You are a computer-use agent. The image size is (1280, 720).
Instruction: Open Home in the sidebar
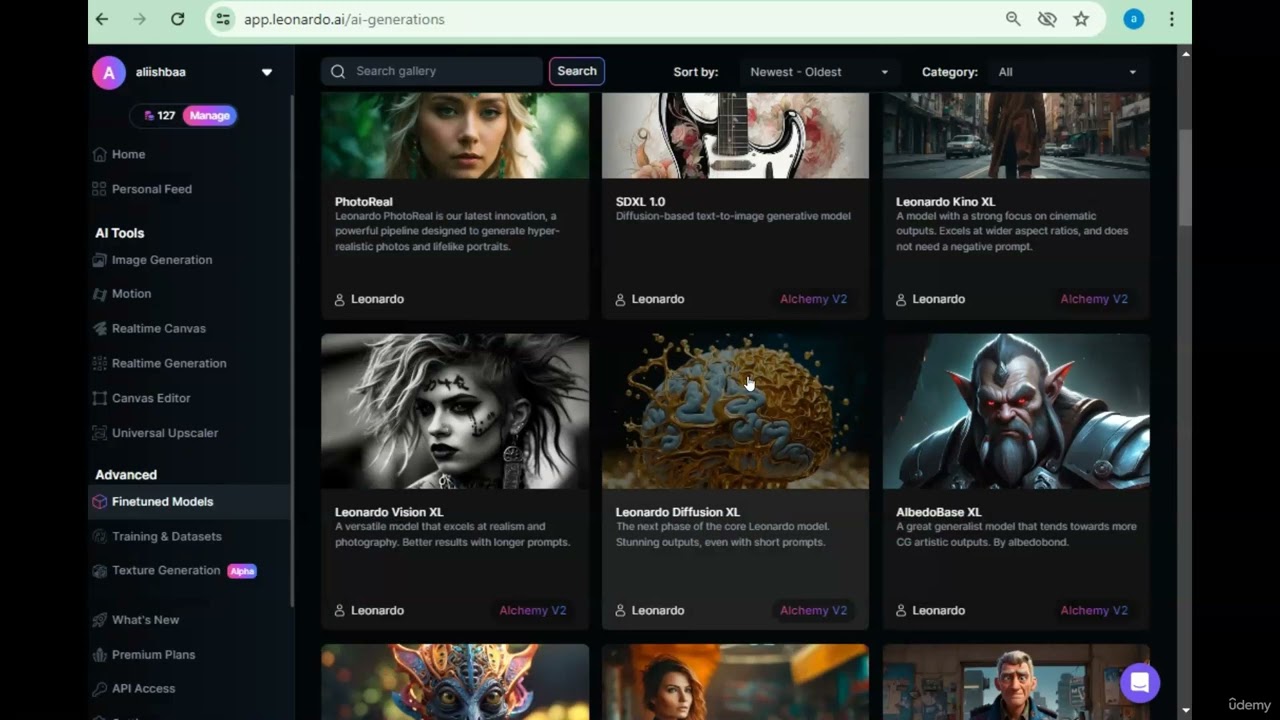pos(128,154)
